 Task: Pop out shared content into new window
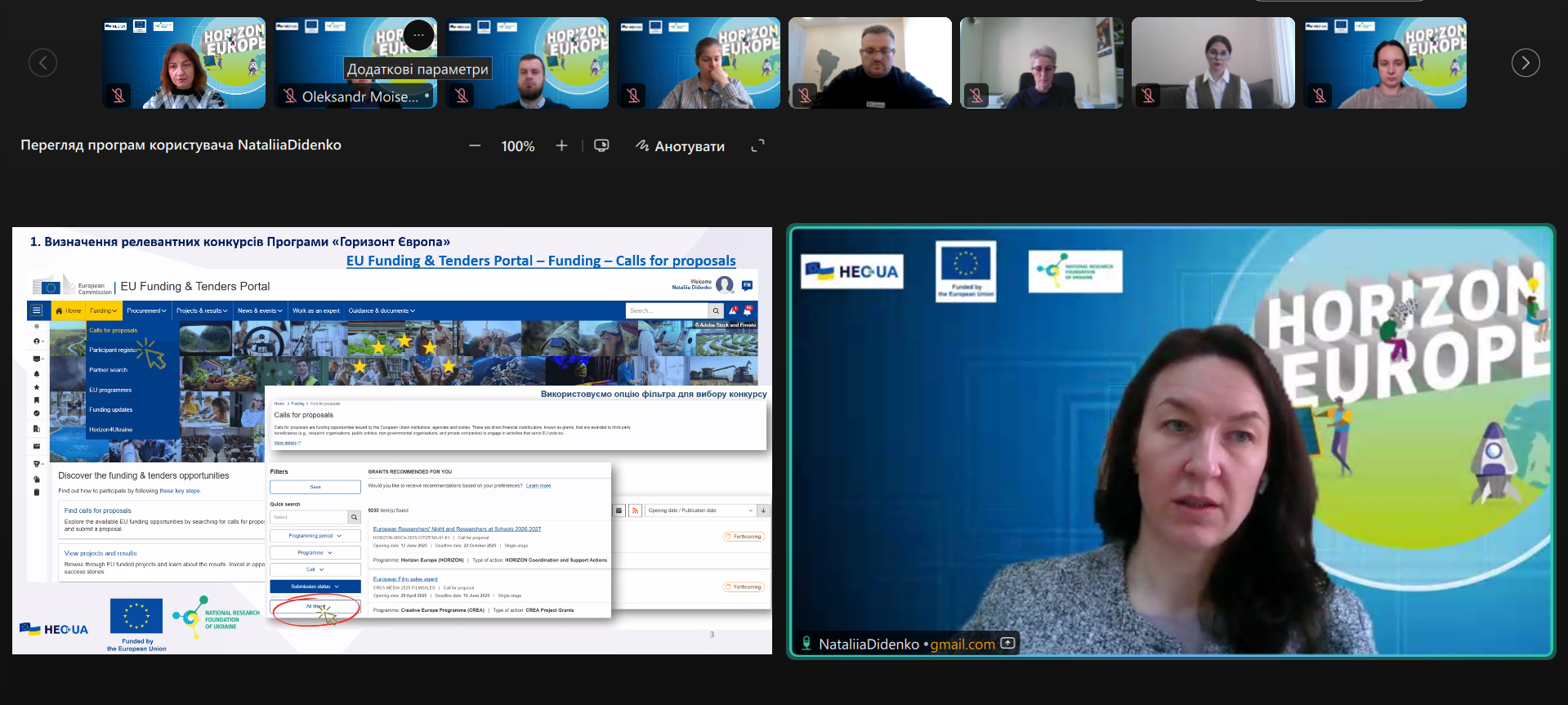click(601, 146)
